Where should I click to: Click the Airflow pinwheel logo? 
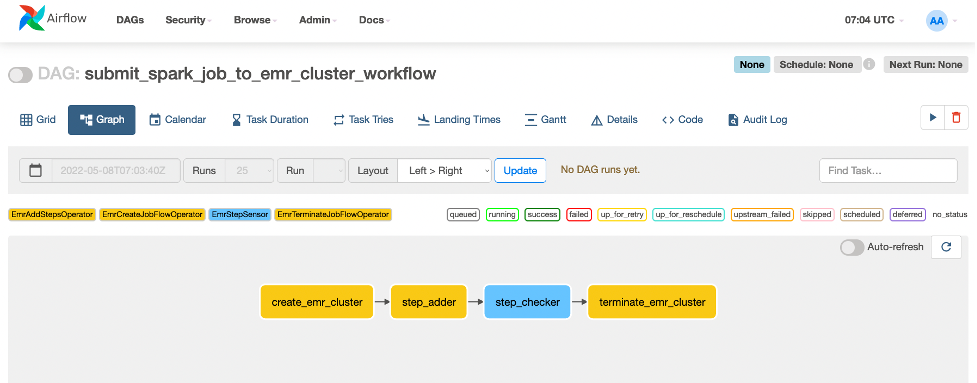click(32, 19)
